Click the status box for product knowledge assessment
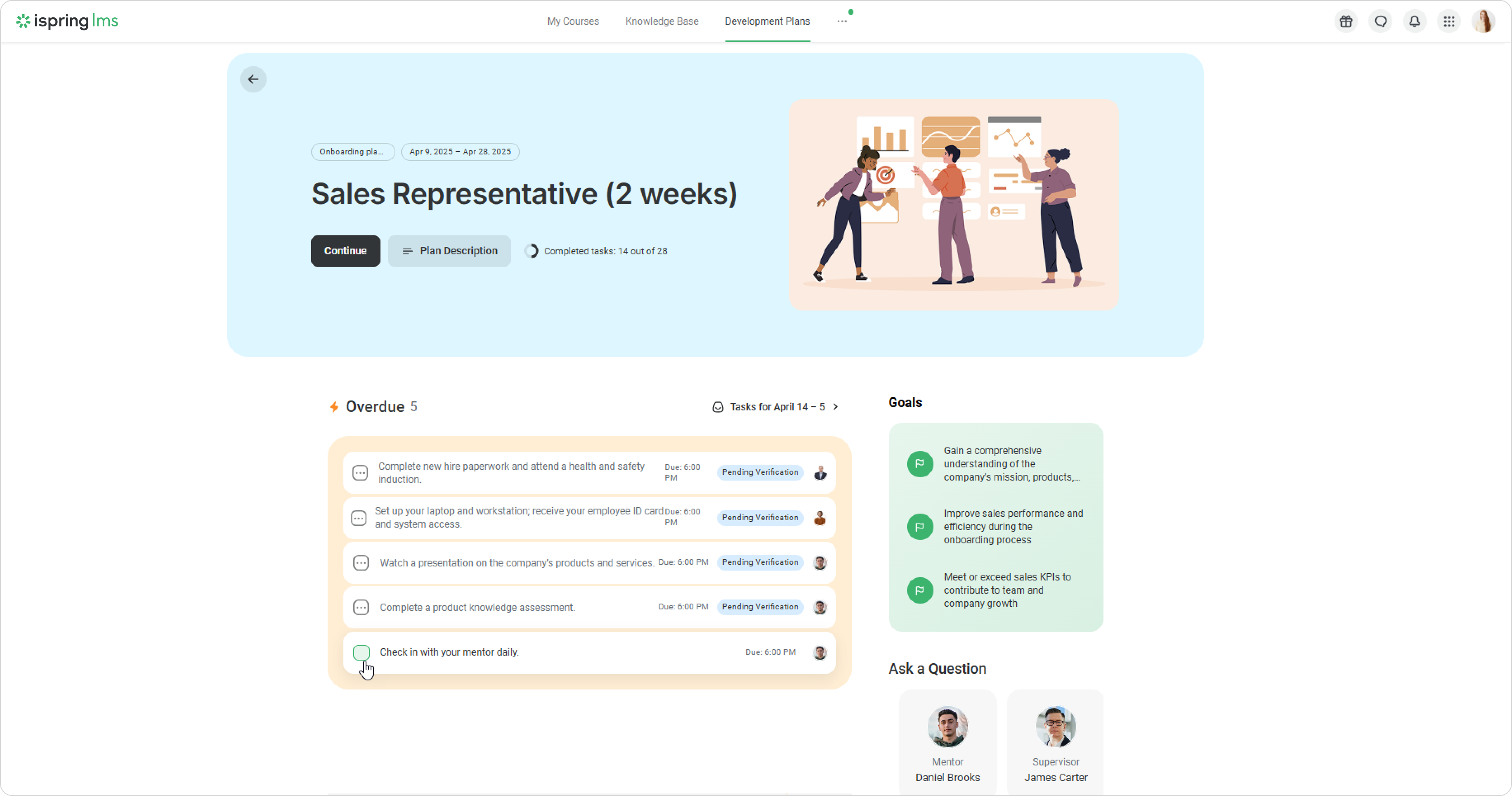1512x796 pixels. click(361, 607)
